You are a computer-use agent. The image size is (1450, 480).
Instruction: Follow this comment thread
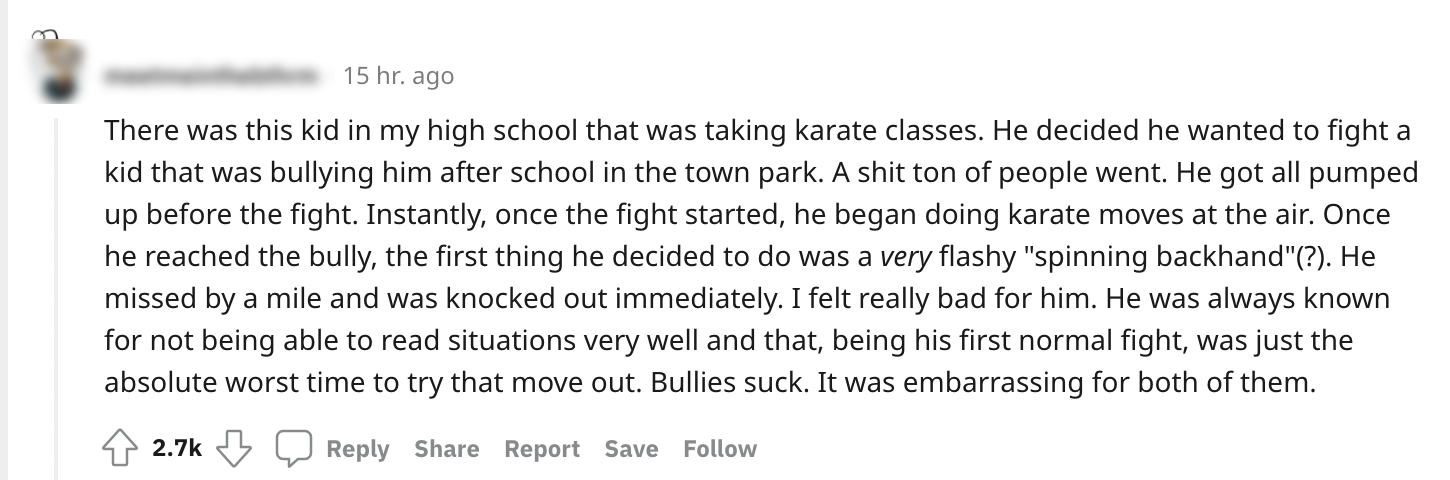point(720,450)
